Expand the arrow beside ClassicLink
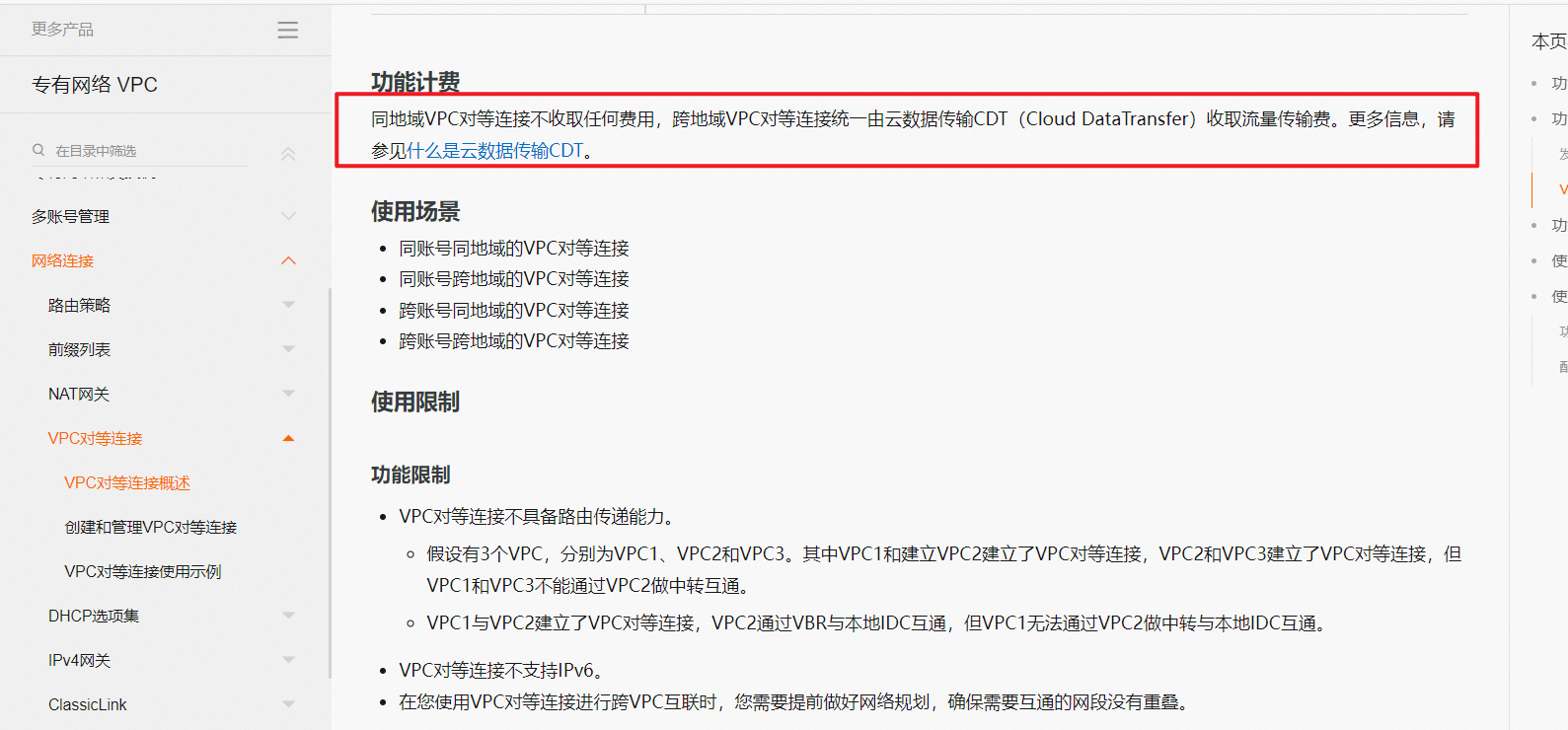 click(x=288, y=704)
